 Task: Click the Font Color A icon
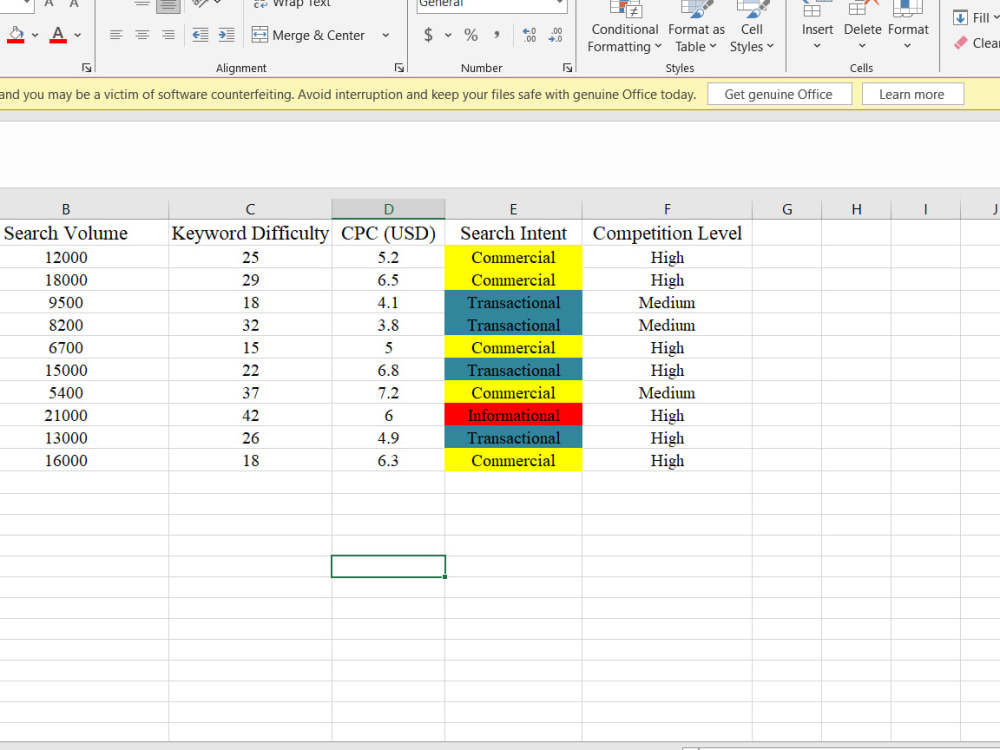pos(58,34)
